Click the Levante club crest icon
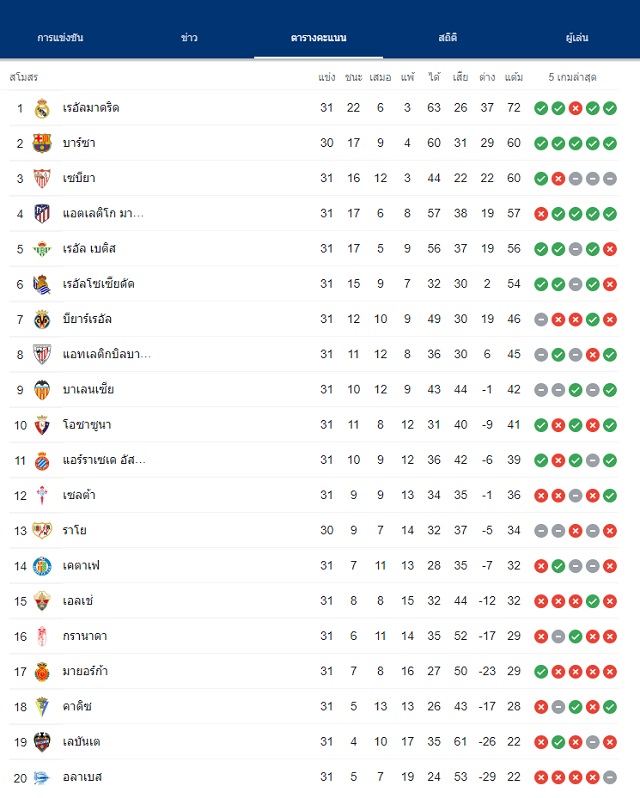Image resolution: width=640 pixels, height=798 pixels. click(x=42, y=742)
